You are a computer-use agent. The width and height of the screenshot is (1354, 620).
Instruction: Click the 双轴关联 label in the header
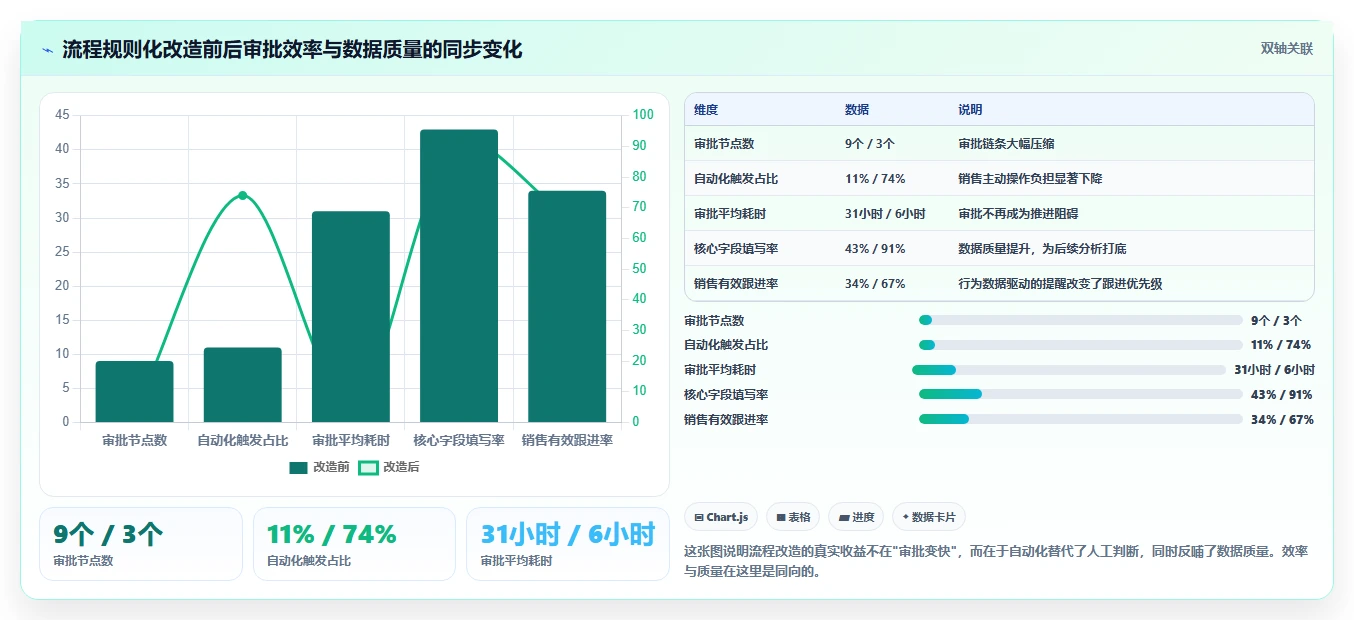coord(1286,48)
